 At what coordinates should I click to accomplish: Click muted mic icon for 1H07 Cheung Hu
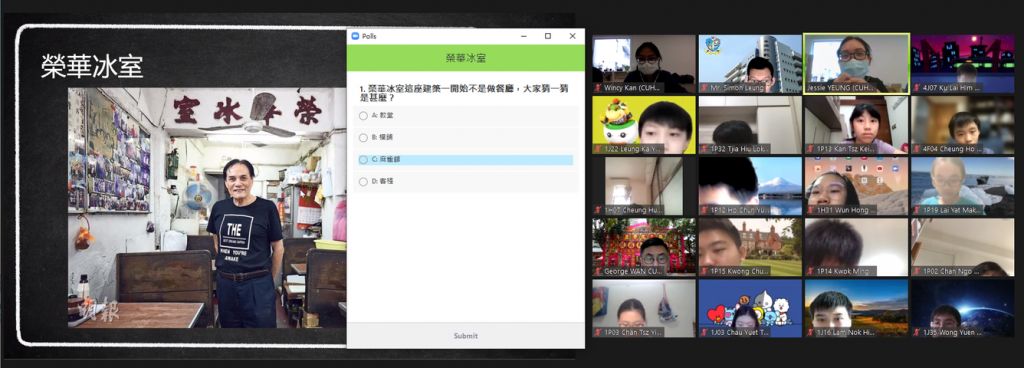pyautogui.click(x=598, y=210)
